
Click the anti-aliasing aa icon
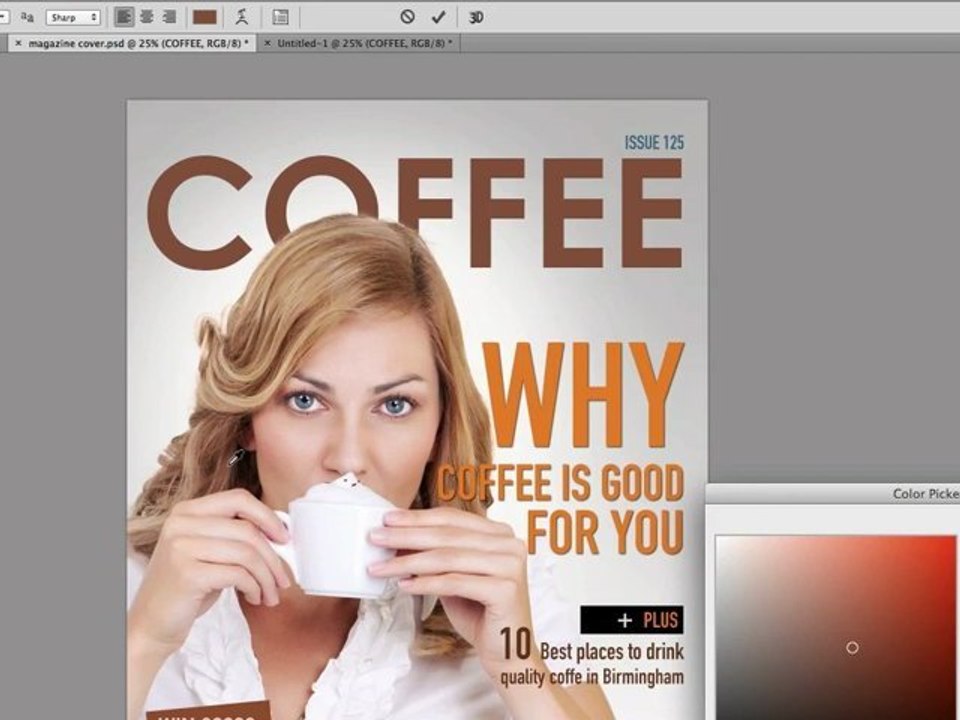27,17
